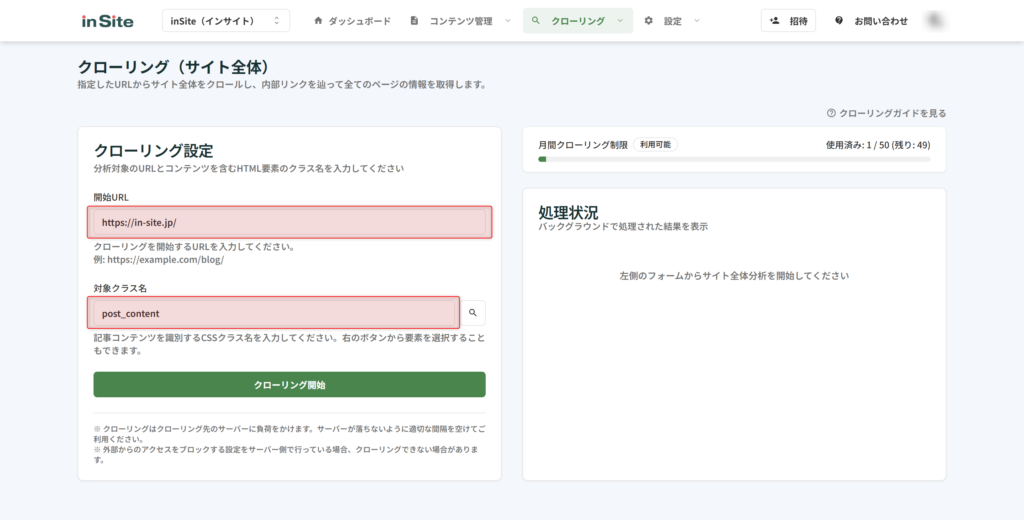
Task: Open the コンテンツ管理 menu
Action: 460,21
